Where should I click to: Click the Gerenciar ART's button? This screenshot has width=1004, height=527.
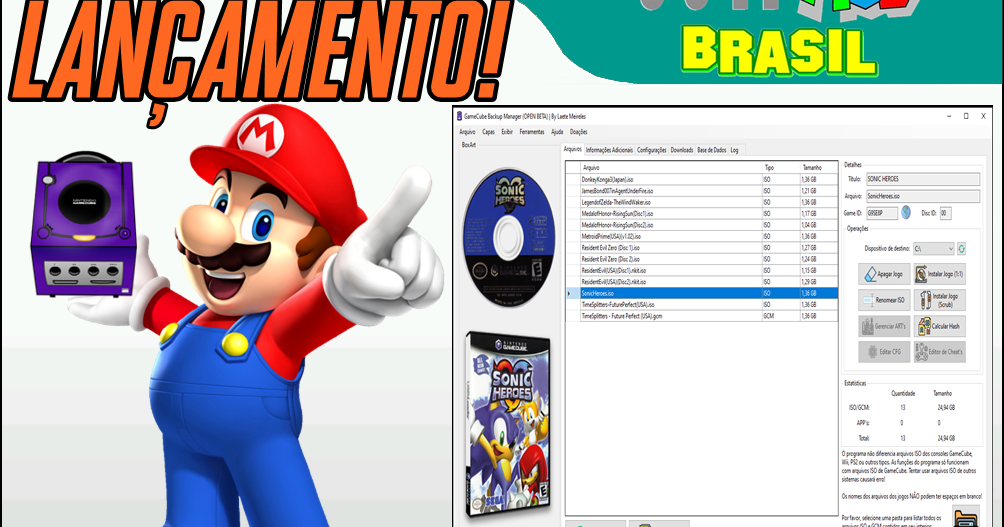(x=884, y=326)
